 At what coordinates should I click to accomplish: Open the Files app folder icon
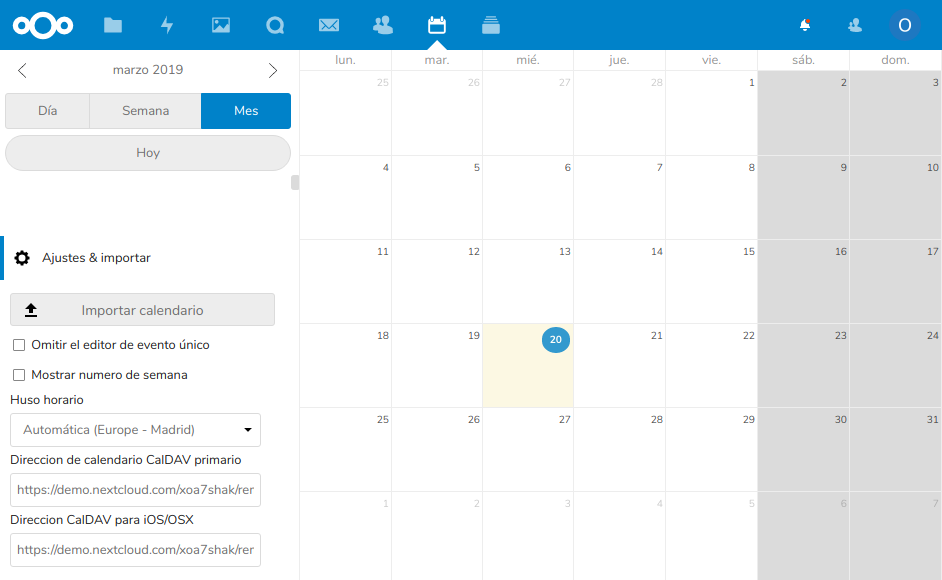113,25
